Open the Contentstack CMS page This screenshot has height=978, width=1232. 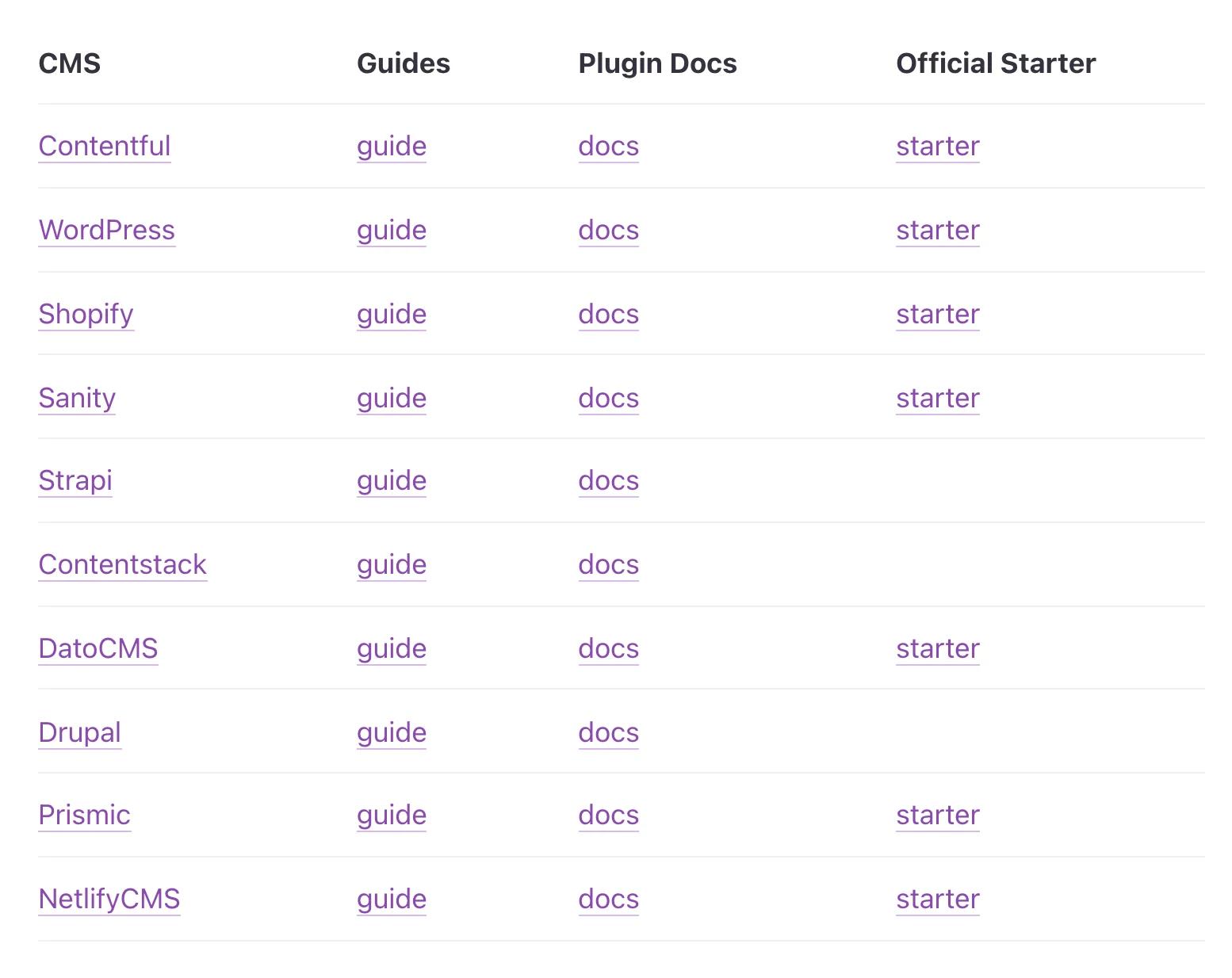coord(122,565)
